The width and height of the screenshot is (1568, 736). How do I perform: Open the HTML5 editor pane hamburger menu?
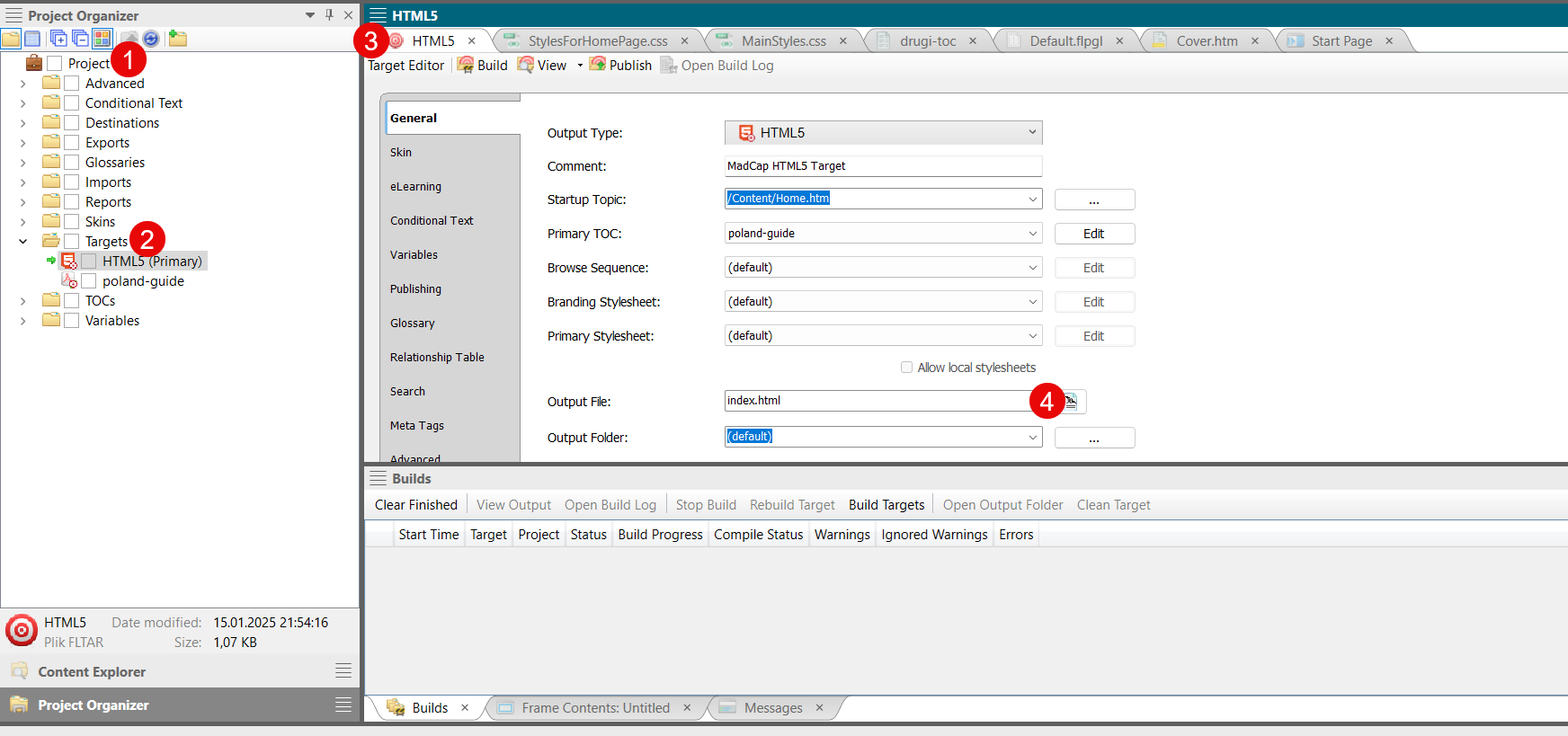point(378,15)
